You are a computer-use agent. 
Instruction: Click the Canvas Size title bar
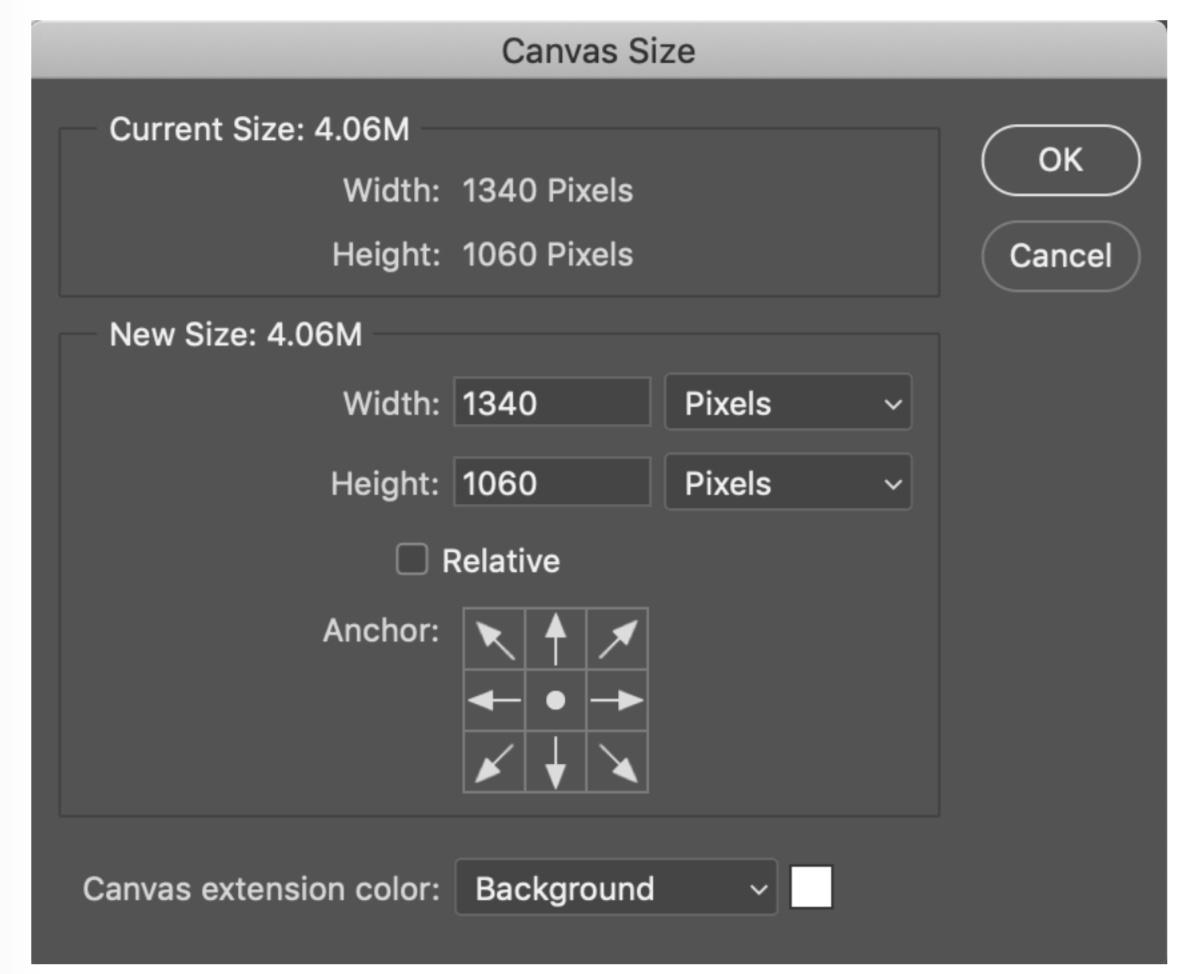pos(598,51)
